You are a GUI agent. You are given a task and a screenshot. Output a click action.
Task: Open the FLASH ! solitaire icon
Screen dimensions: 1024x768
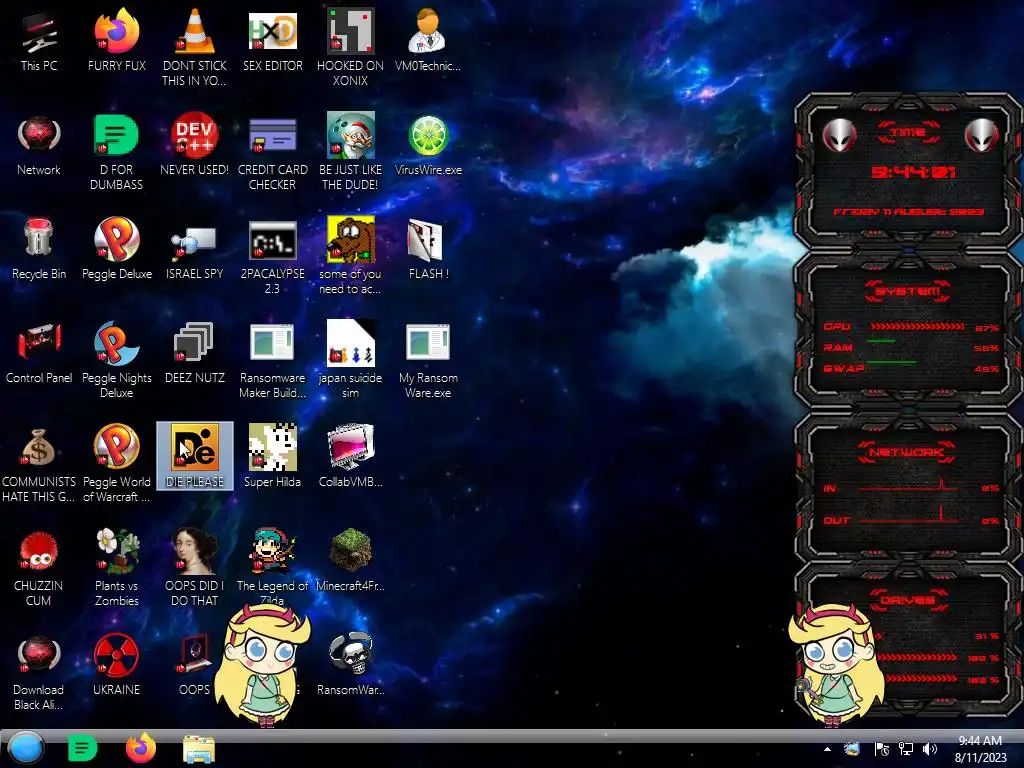pos(428,249)
